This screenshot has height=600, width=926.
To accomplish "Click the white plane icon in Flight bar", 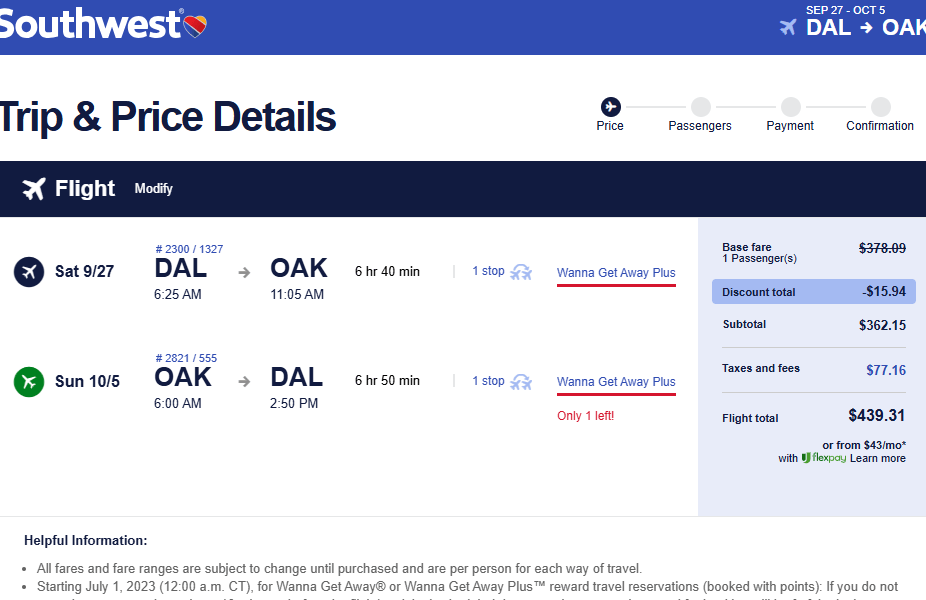I will coord(34,189).
